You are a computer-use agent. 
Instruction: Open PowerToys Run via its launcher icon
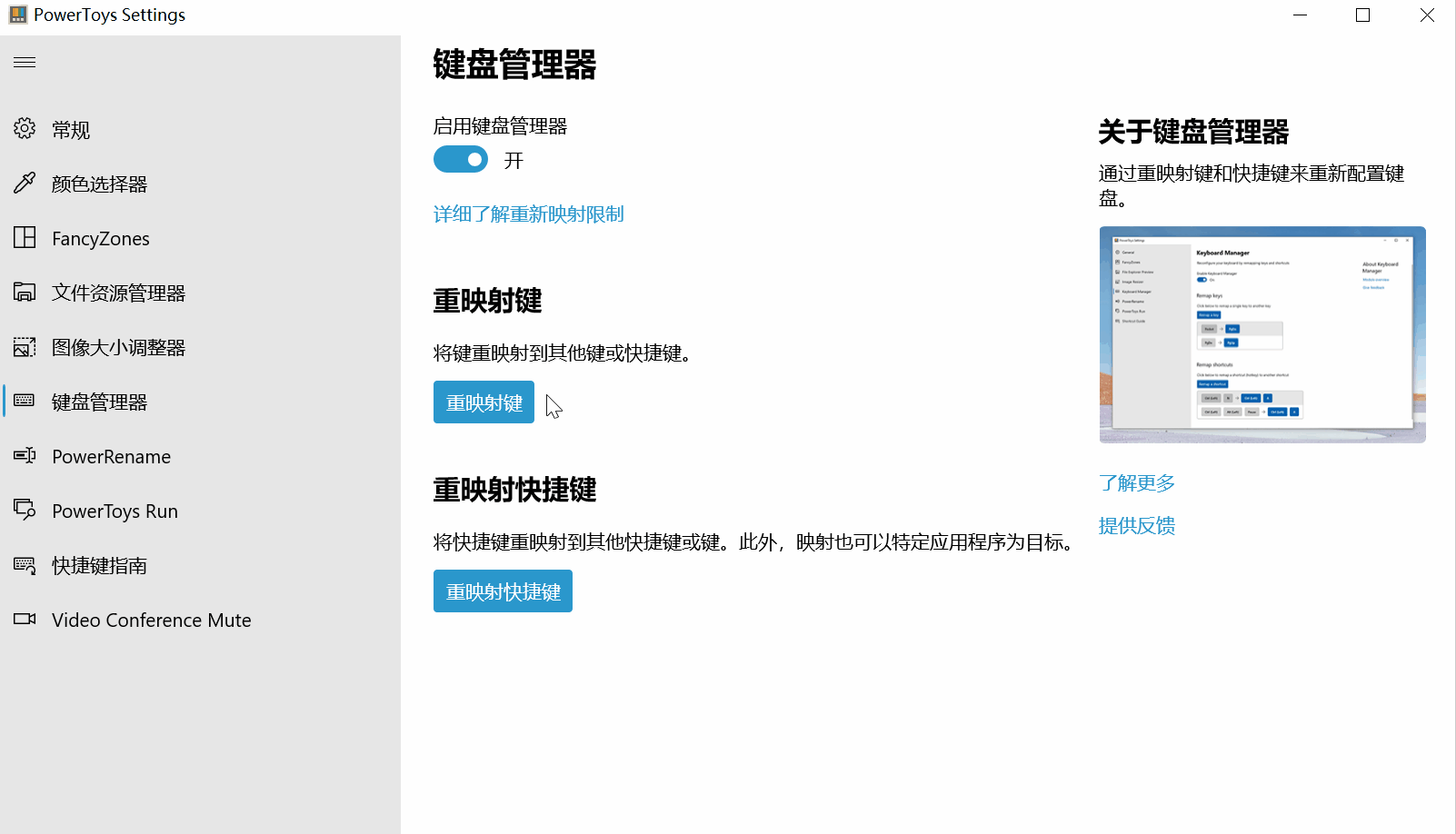coord(25,510)
